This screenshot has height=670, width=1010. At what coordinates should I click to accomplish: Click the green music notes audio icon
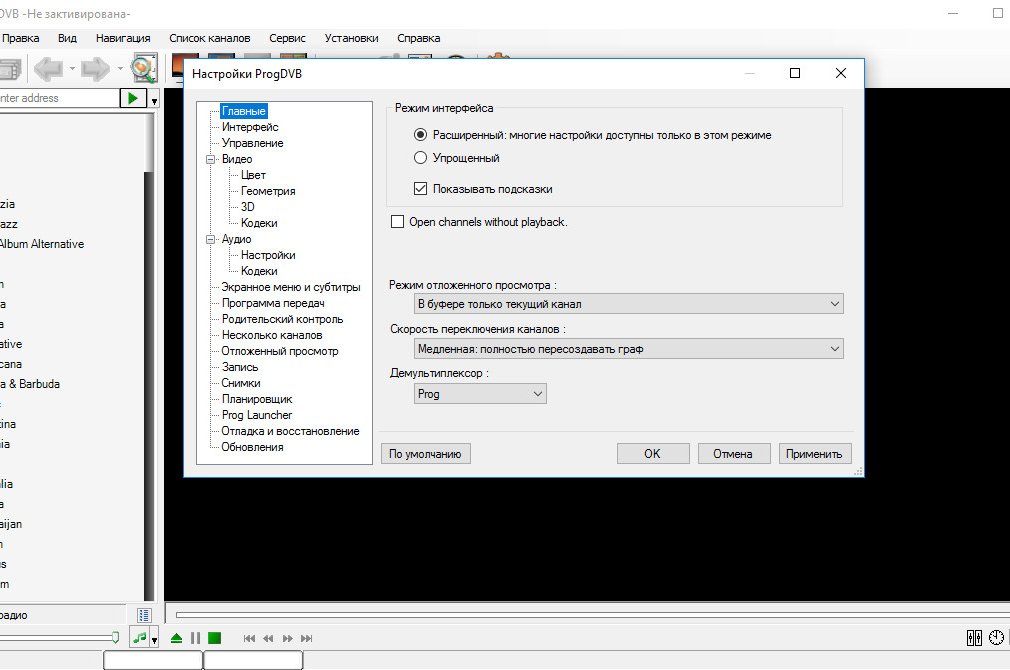point(138,638)
